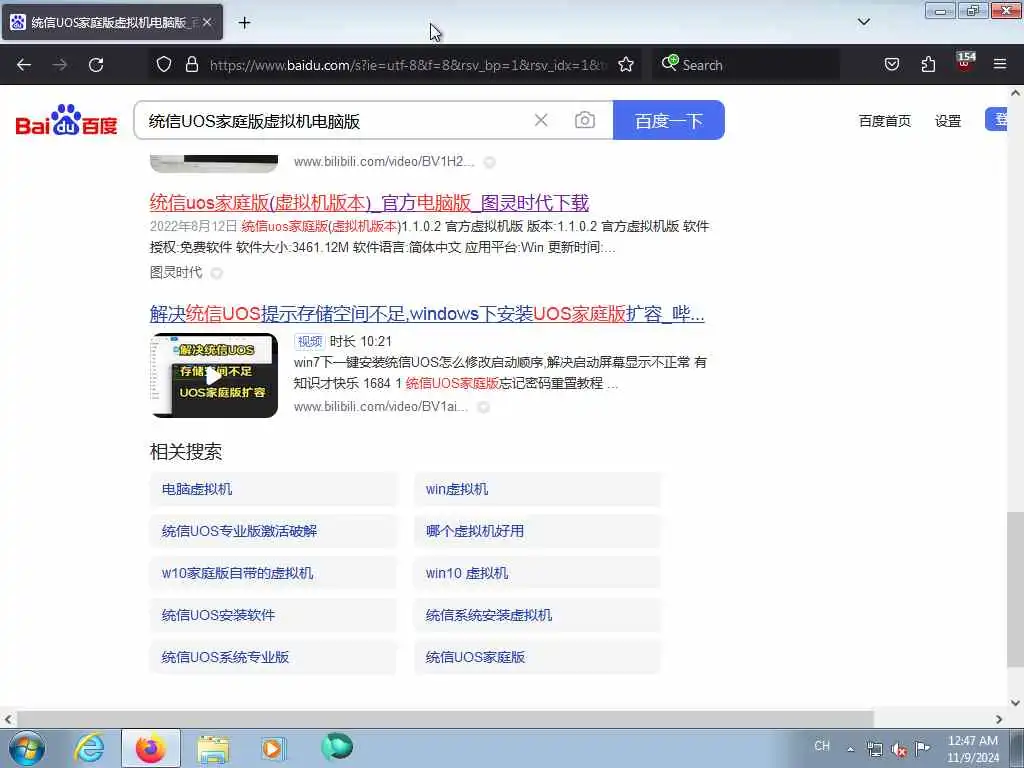The height and width of the screenshot is (768, 1024).
Task: Open Windows Media Player on taskbar
Action: 273,748
